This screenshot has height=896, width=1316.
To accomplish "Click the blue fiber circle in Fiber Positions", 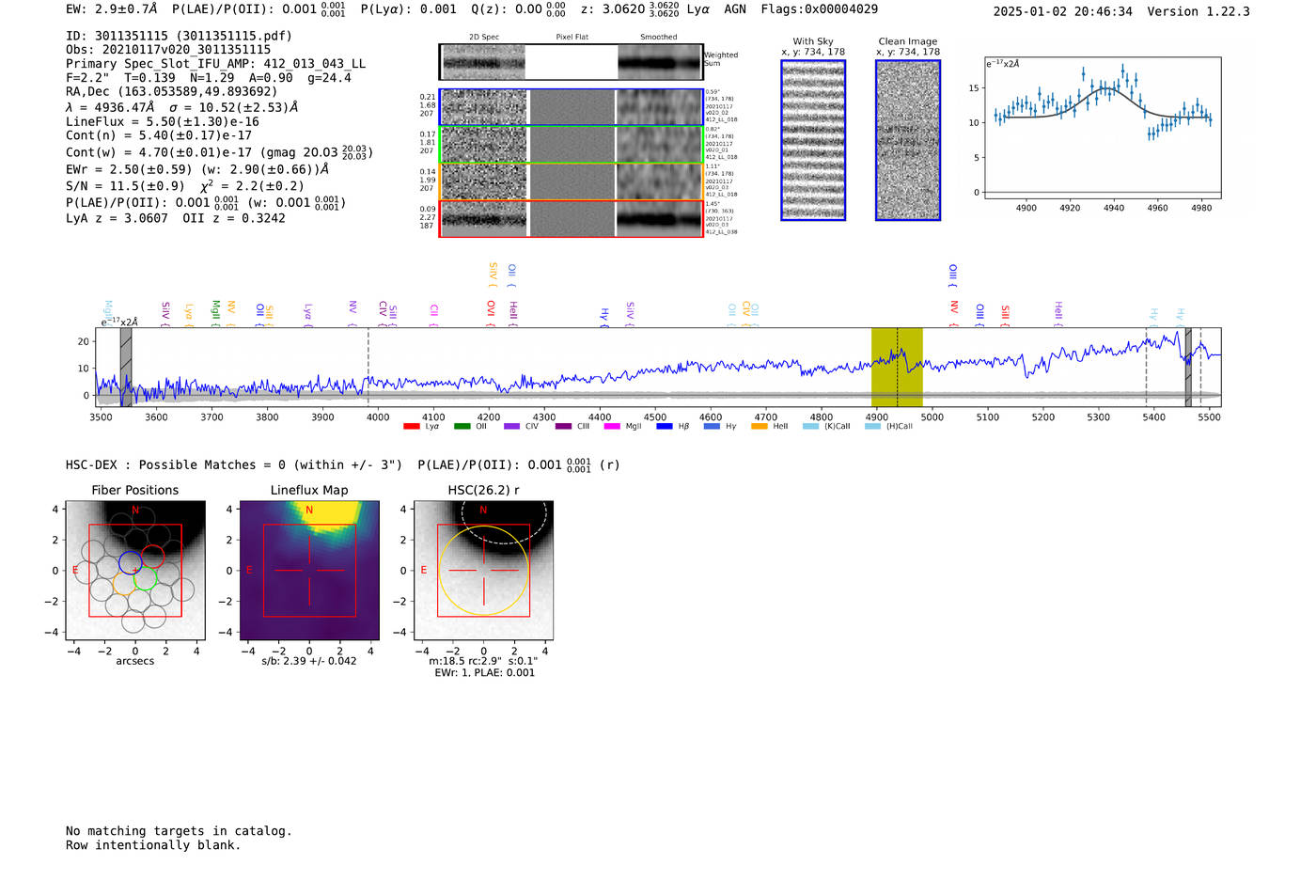I will 131,563.
